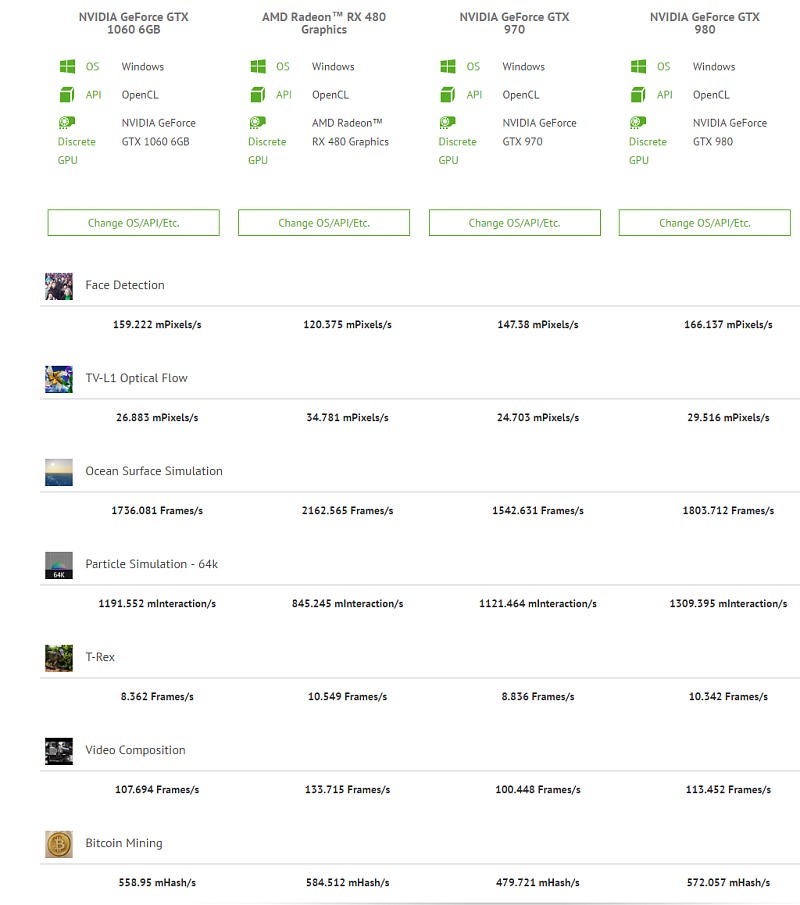Screen dimensions: 800x905
Task: Select the 120.375 mPixels/s Face Detection score
Action: click(347, 324)
